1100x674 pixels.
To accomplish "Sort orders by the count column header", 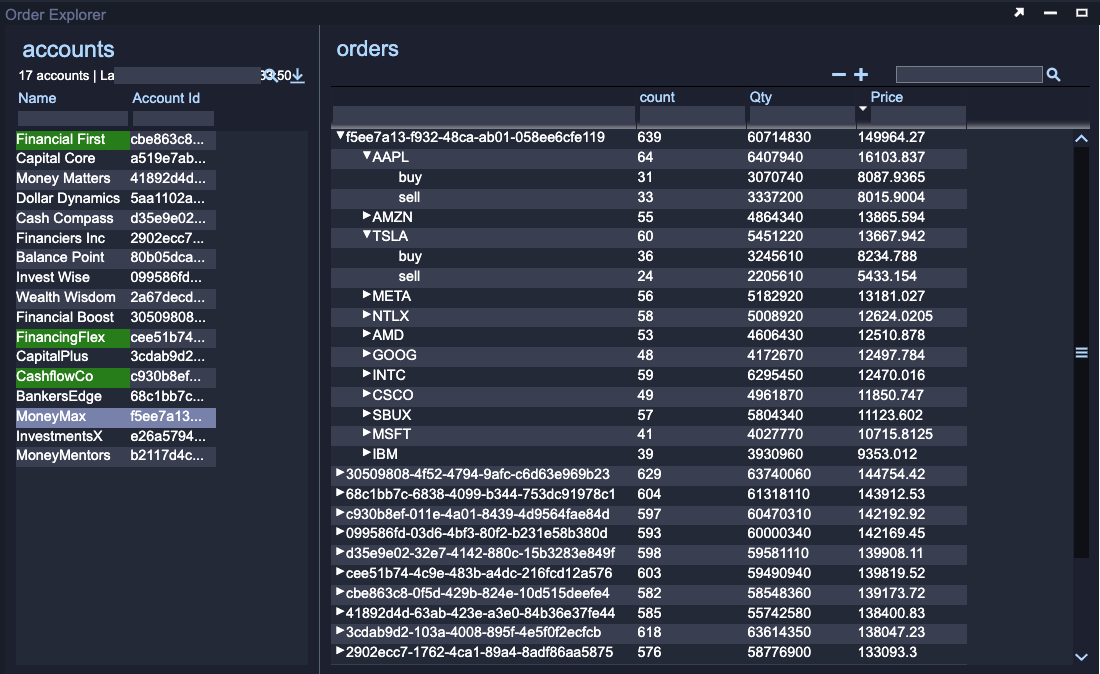I will (x=657, y=97).
